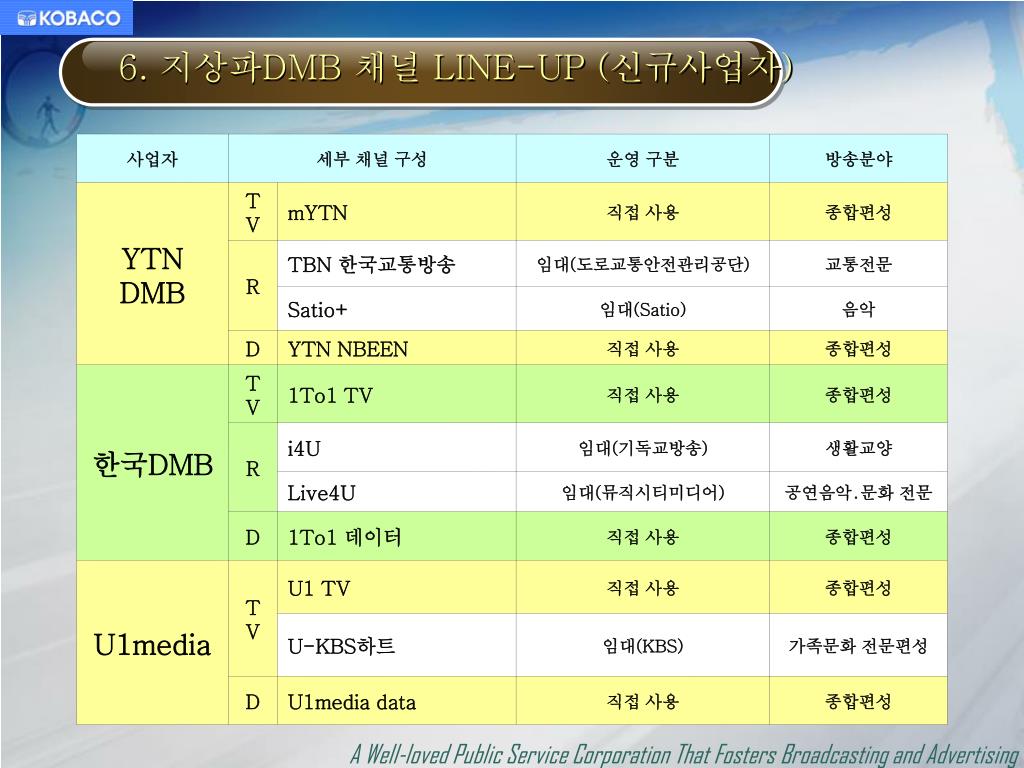Viewport: 1024px width, 768px height.
Task: Click the '임대(KBS)' cell
Action: pyautogui.click(x=643, y=645)
